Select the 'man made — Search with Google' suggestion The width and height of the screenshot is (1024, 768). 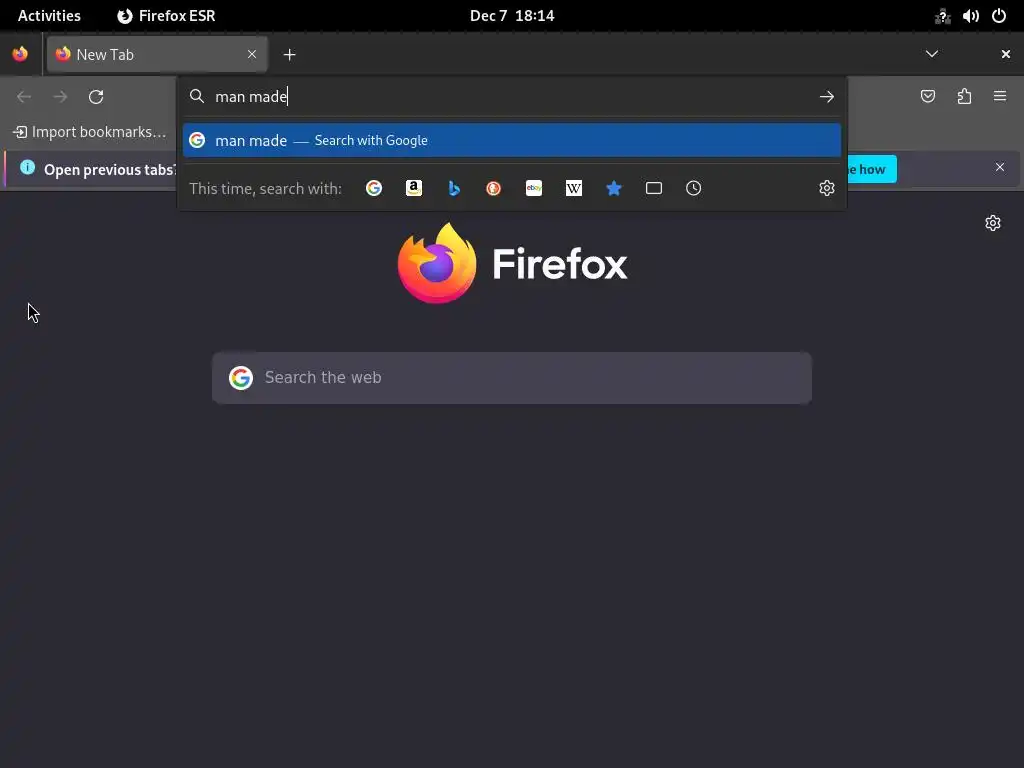512,140
